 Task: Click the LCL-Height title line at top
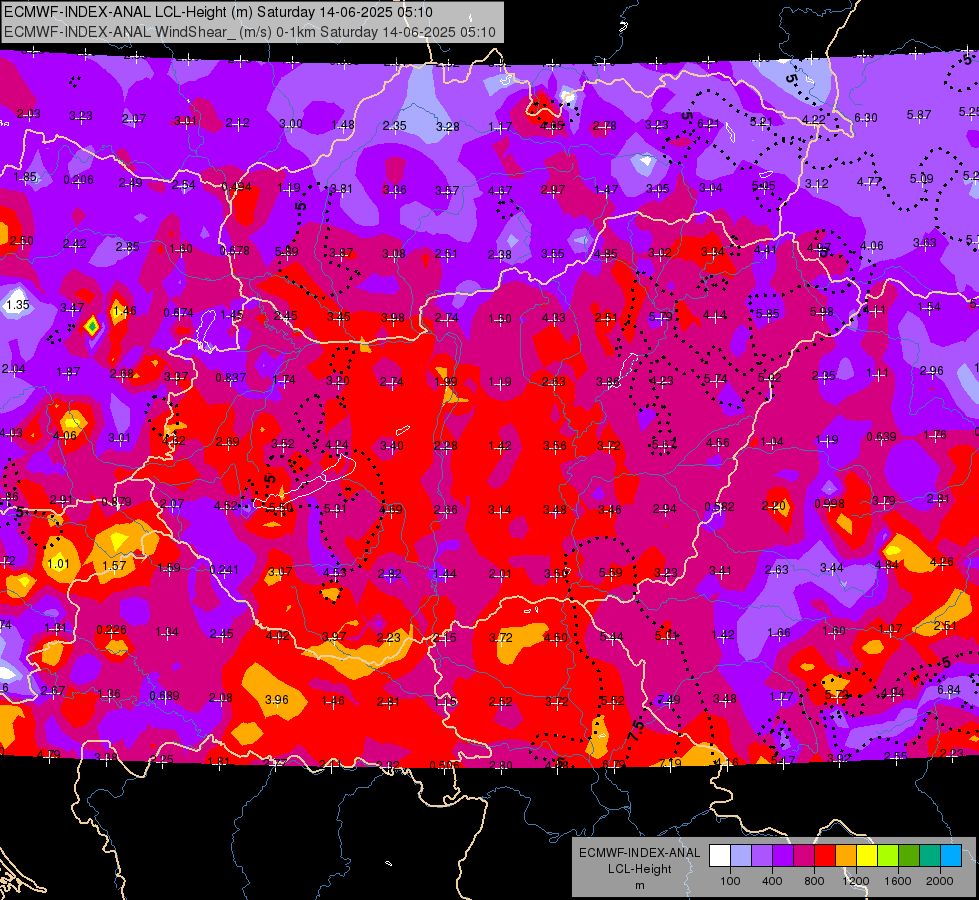218,12
